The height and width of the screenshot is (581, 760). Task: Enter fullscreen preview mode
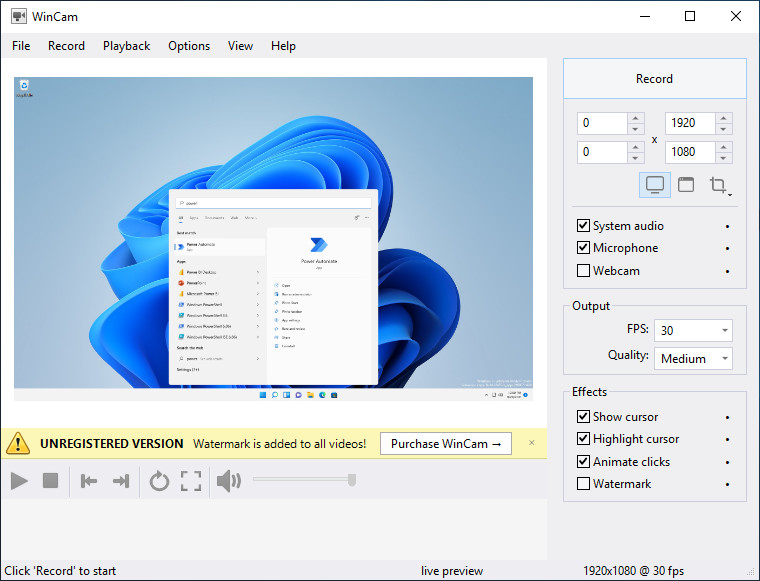(x=191, y=481)
